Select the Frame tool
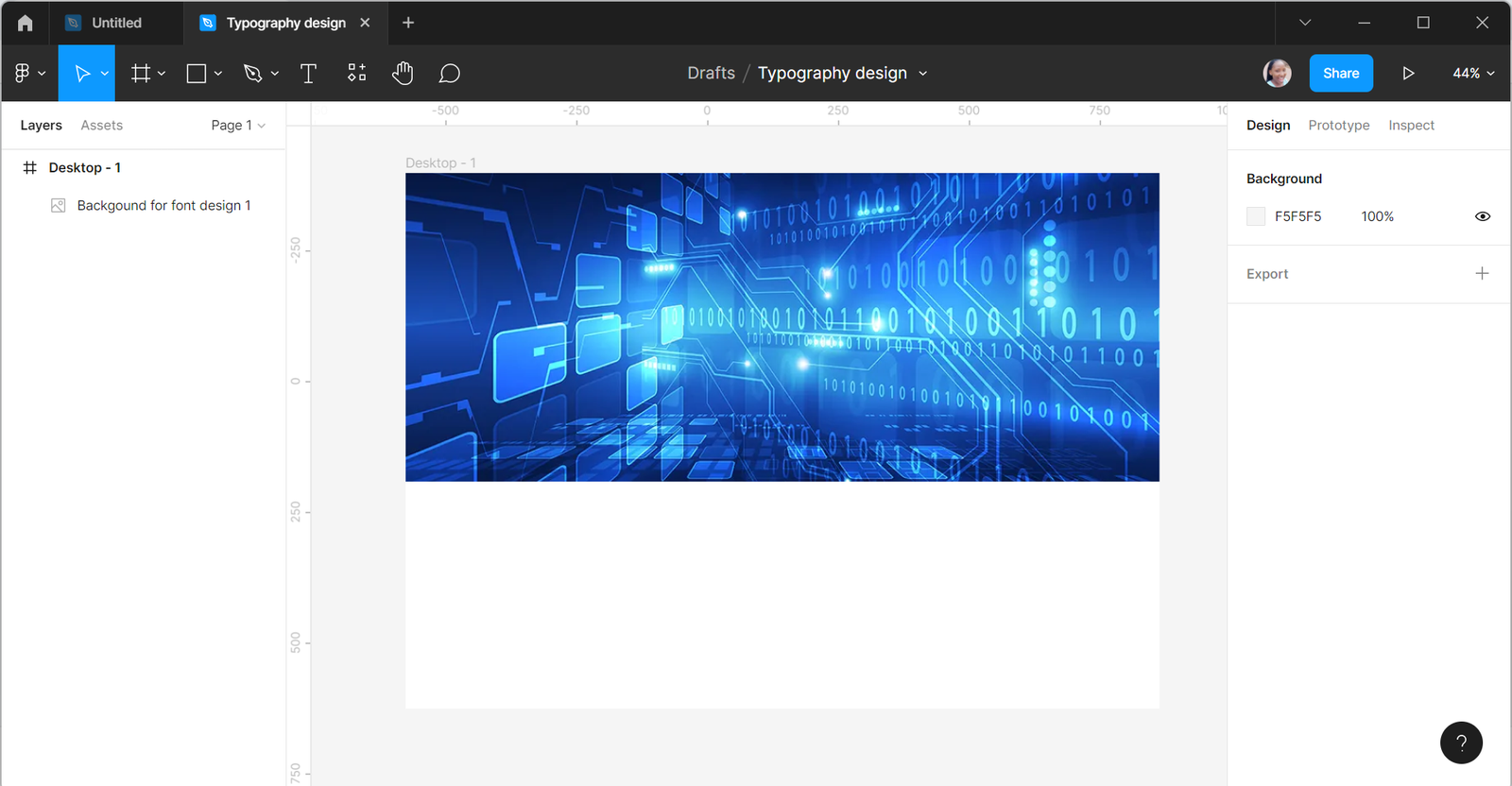Viewport: 1512px width, 786px height. point(141,74)
